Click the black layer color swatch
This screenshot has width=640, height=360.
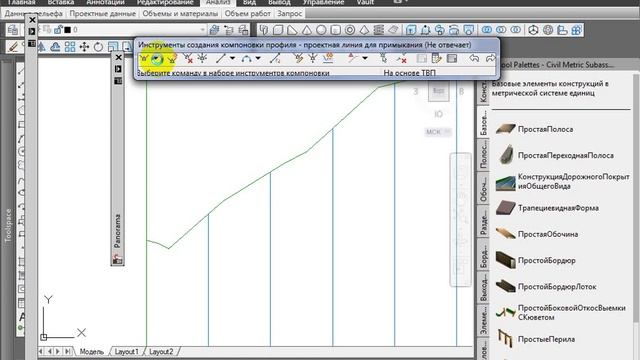pyautogui.click(x=68, y=30)
